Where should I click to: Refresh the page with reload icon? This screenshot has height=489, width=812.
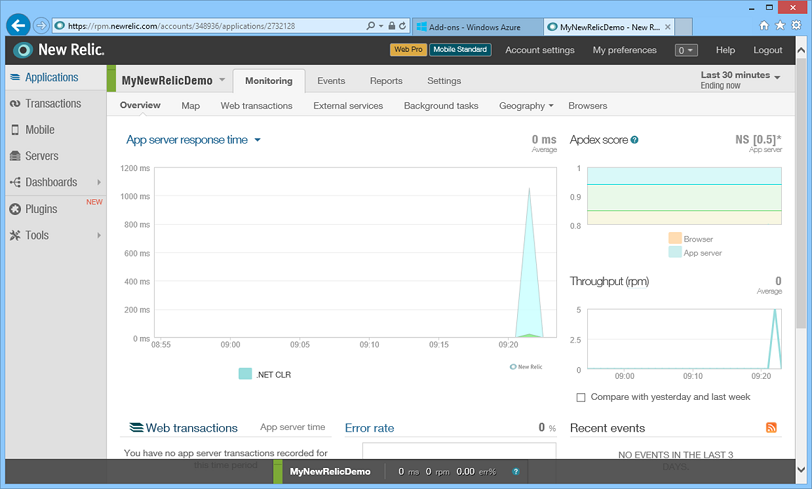pyautogui.click(x=402, y=25)
